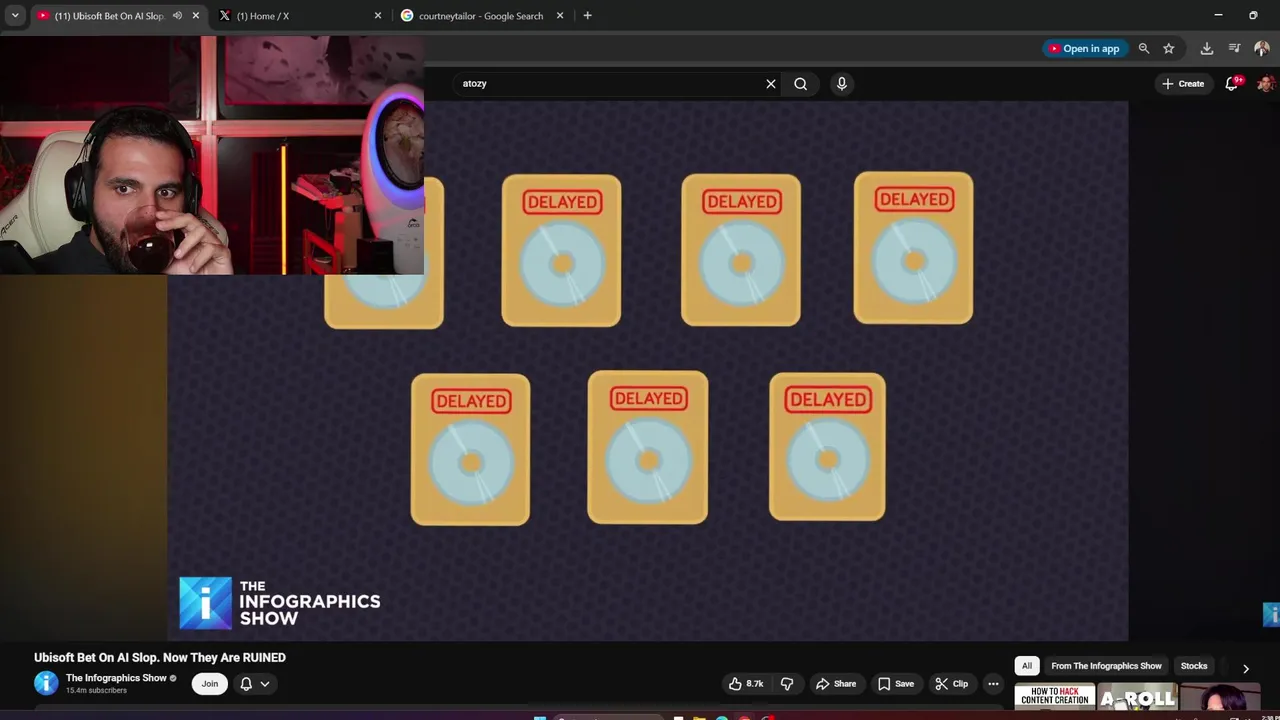Viewport: 1280px width, 720px height.
Task: Switch to courtneytailor Google Search tab
Action: pos(481,16)
